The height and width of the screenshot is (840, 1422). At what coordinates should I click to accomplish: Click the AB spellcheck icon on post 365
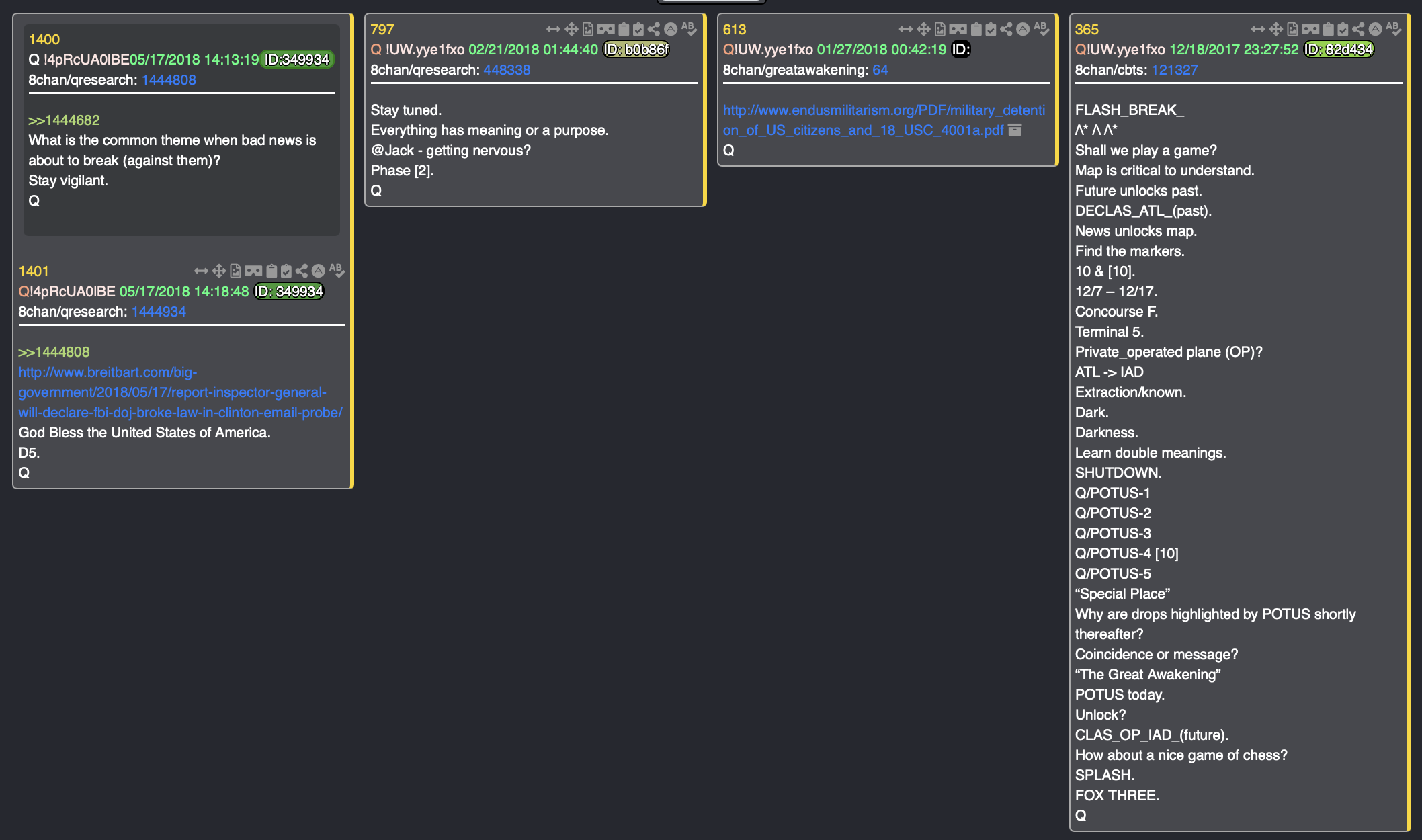tap(1394, 29)
